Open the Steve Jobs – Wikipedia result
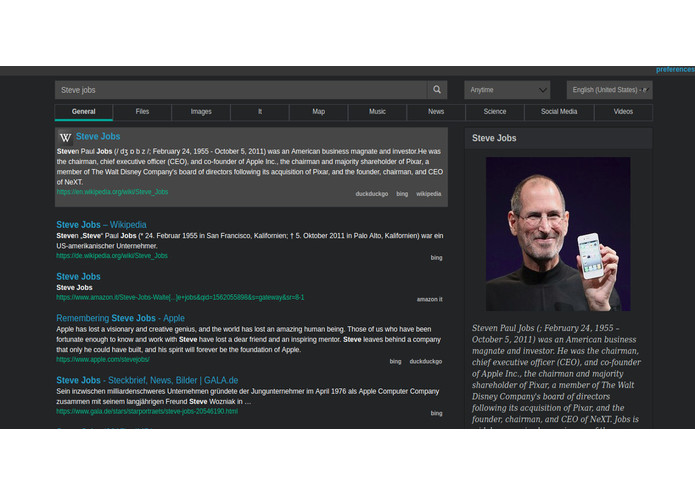 (101, 225)
